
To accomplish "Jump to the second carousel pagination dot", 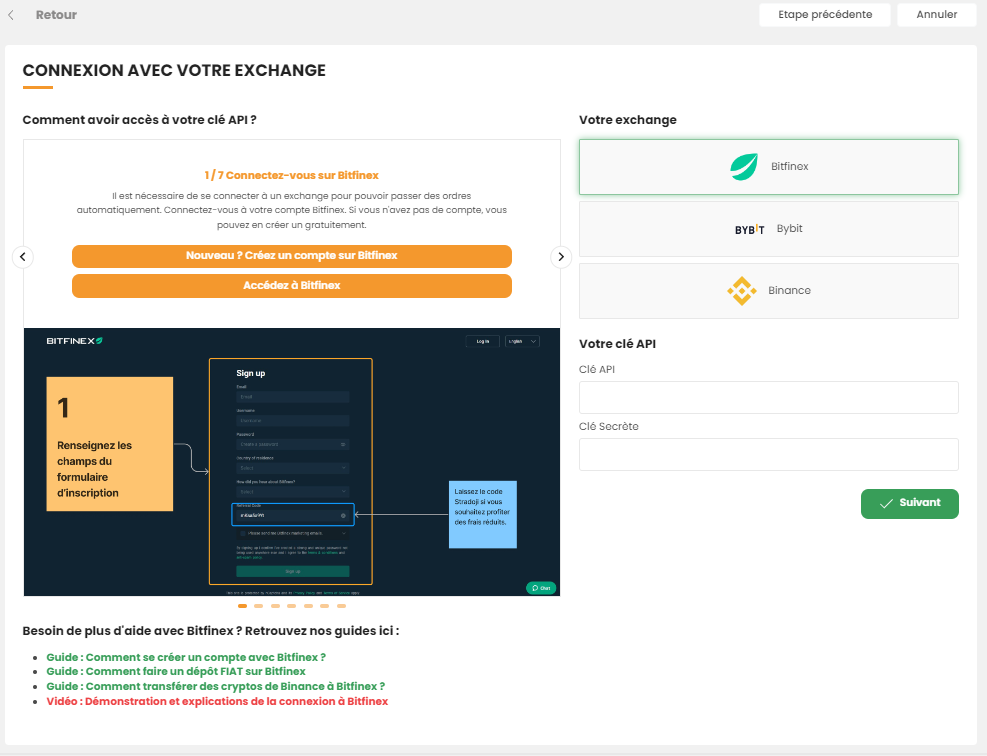I will [x=259, y=606].
